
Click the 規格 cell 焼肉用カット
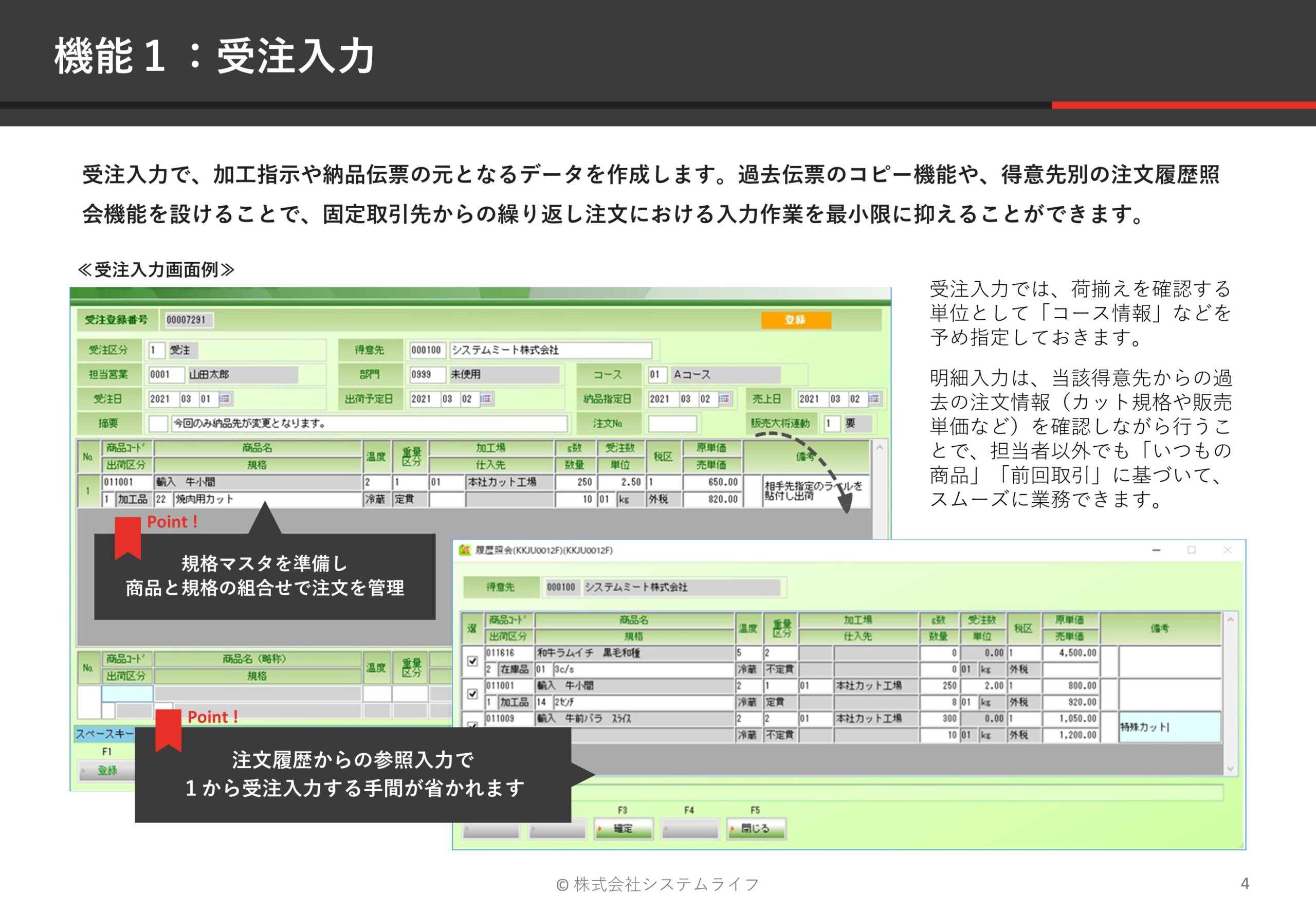click(267, 499)
